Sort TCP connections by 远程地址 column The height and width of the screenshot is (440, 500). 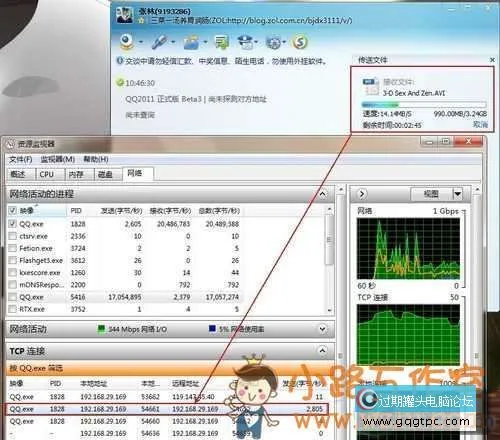pyautogui.click(x=185, y=384)
